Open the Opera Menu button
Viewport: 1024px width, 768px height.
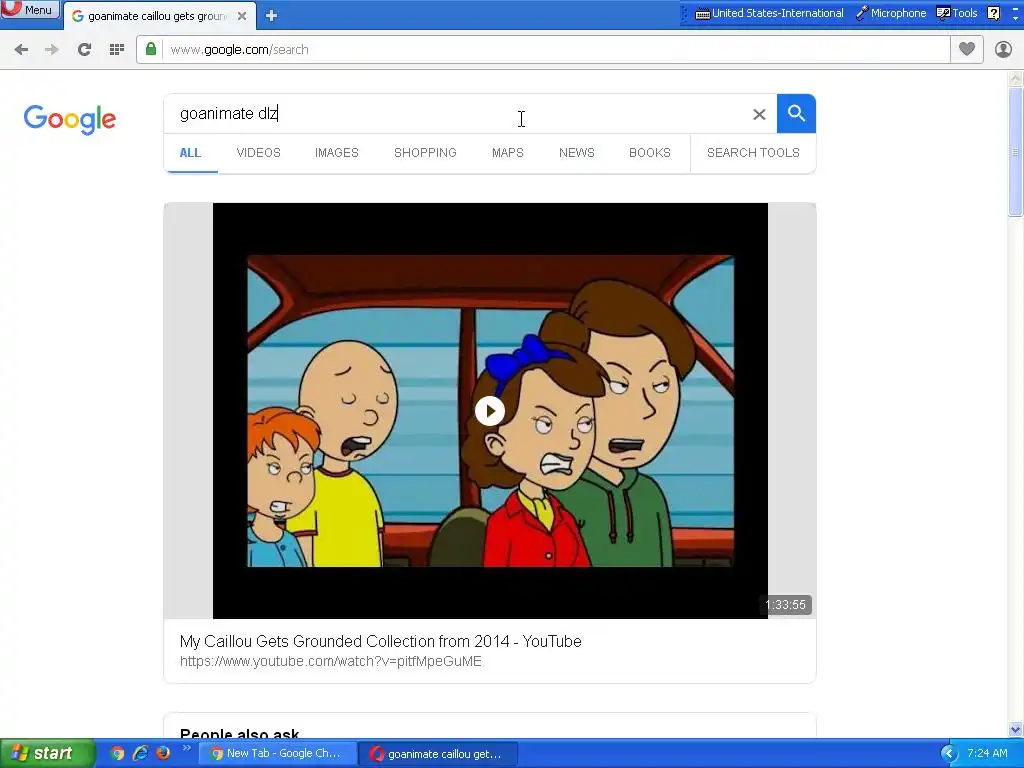coord(29,10)
